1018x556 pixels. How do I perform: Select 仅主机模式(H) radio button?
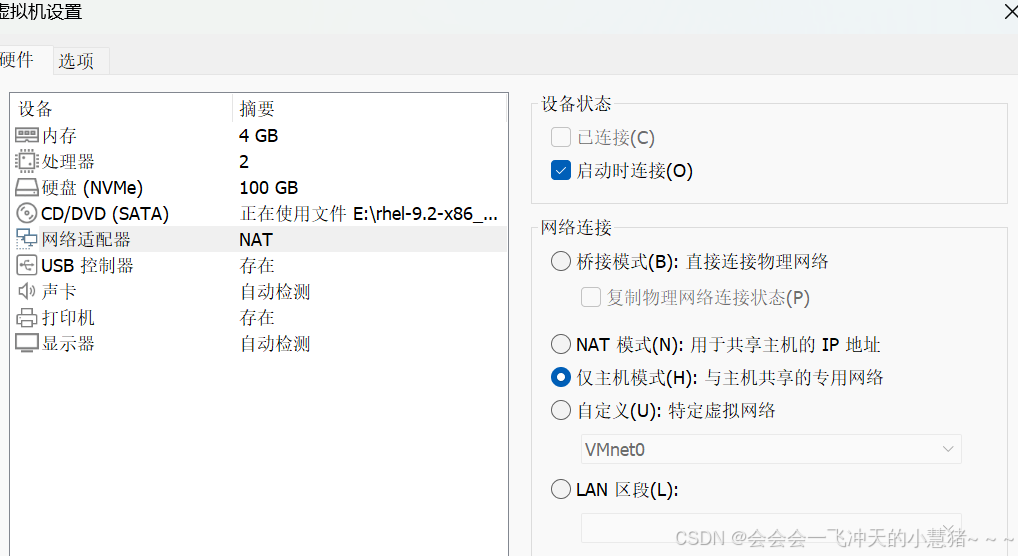tap(560, 377)
